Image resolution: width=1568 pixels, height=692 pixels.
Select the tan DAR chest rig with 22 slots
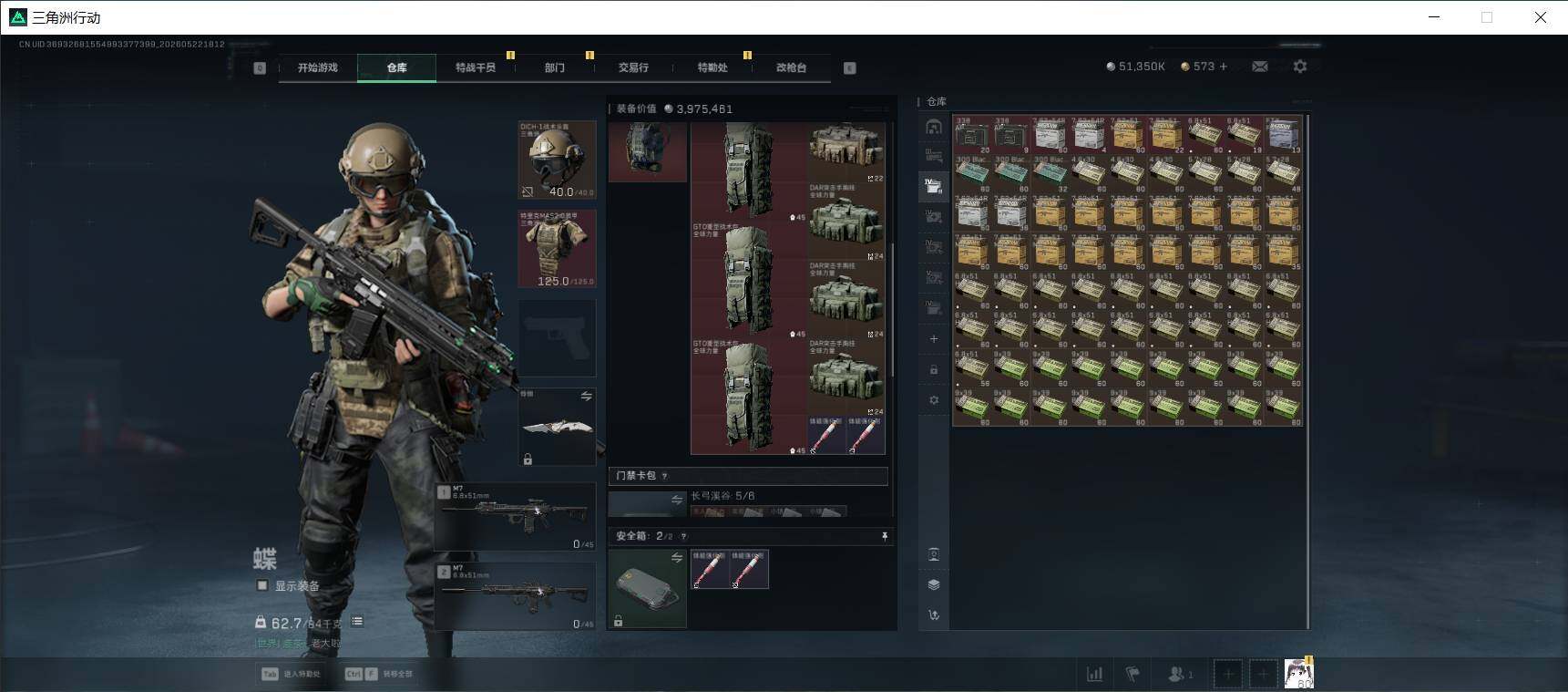846,153
